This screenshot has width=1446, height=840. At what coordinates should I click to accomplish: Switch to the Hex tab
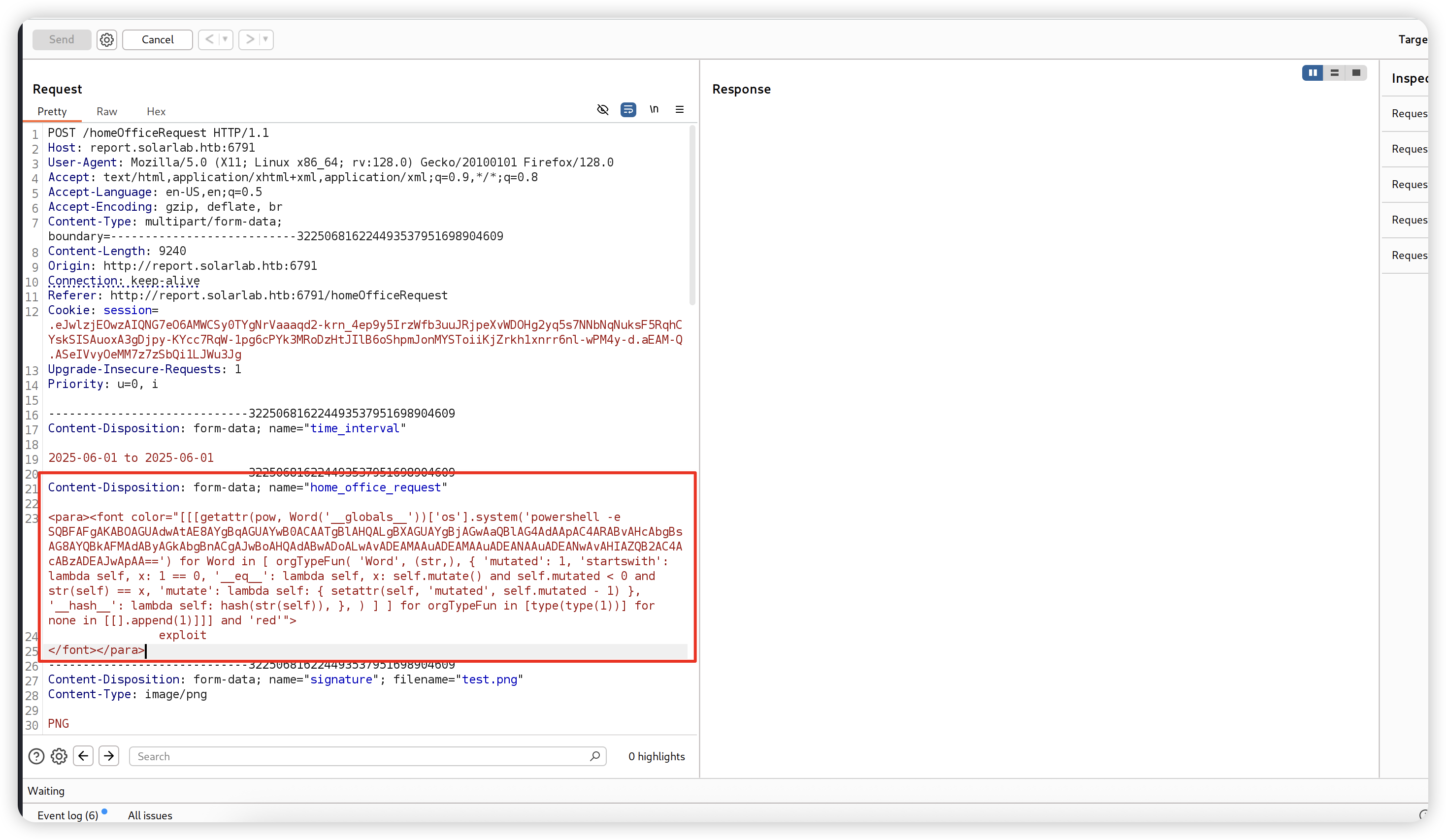click(156, 111)
